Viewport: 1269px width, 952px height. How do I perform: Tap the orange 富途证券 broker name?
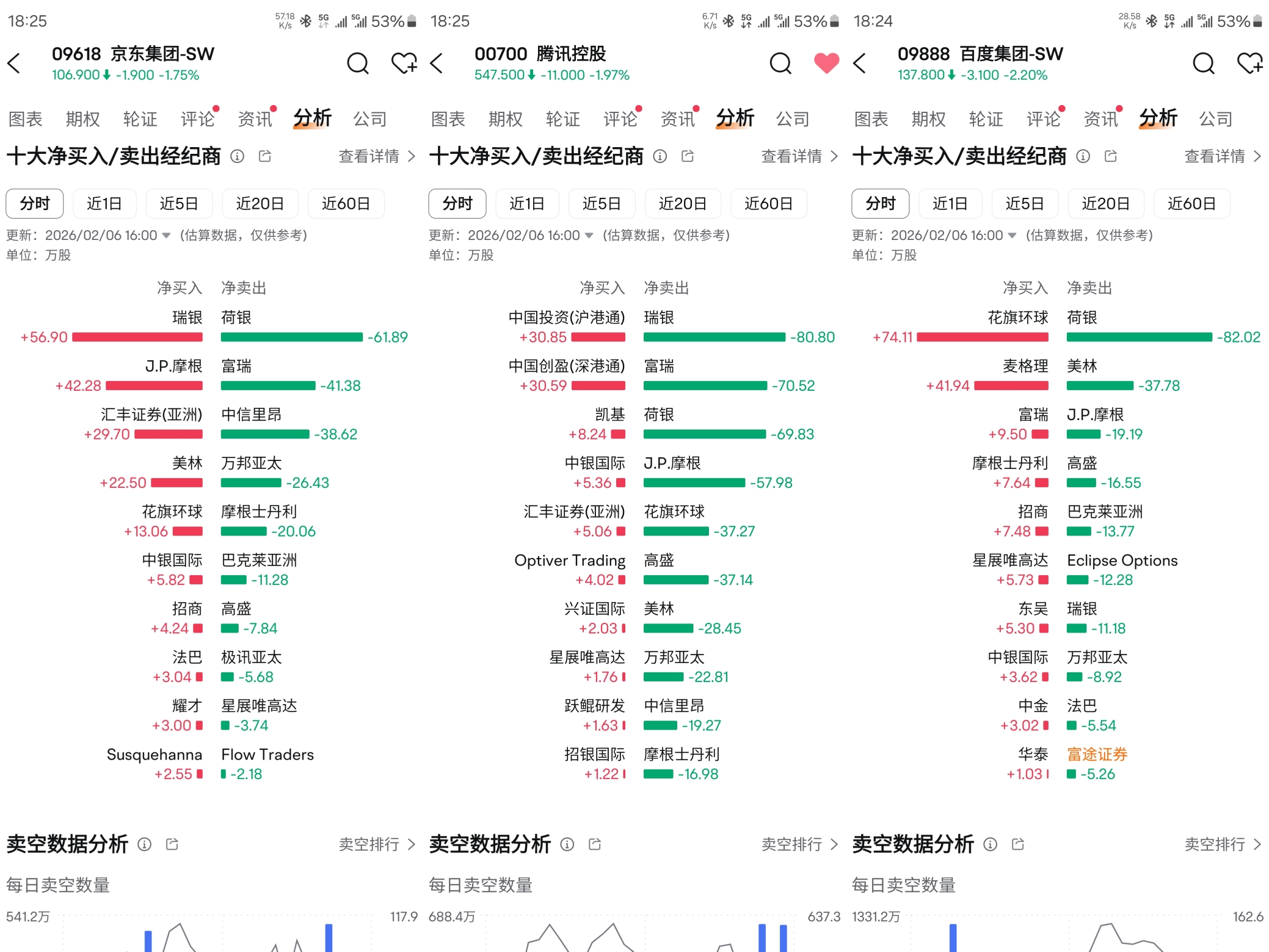pos(1097,754)
